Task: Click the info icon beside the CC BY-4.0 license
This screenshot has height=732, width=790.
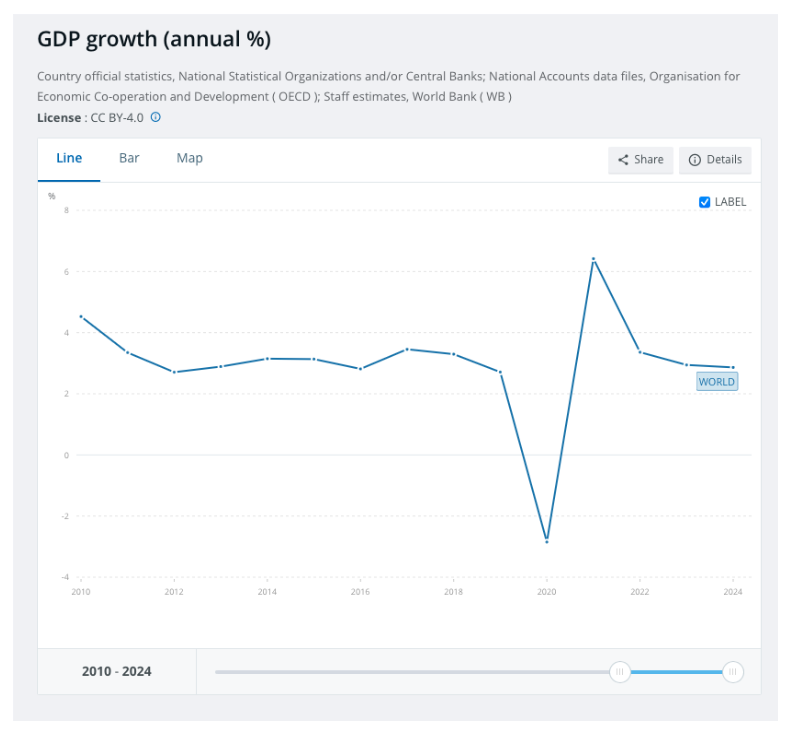Action: pos(156,117)
